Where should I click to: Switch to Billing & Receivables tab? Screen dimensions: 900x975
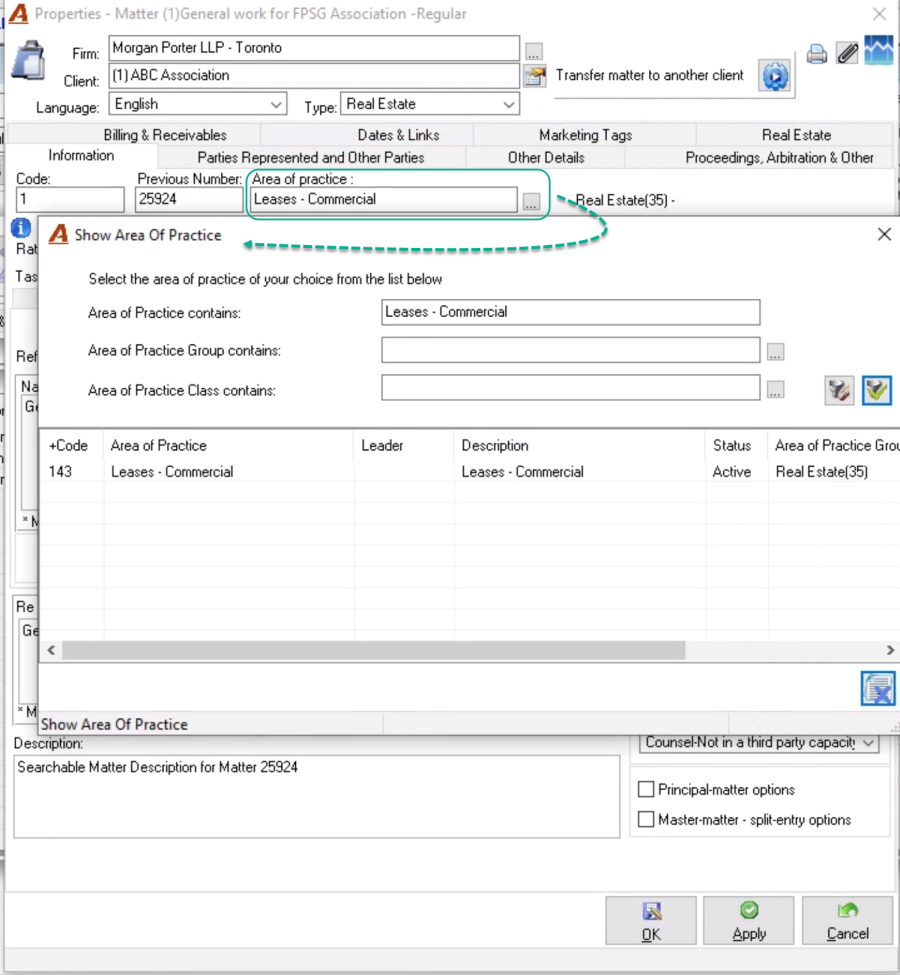(x=165, y=135)
